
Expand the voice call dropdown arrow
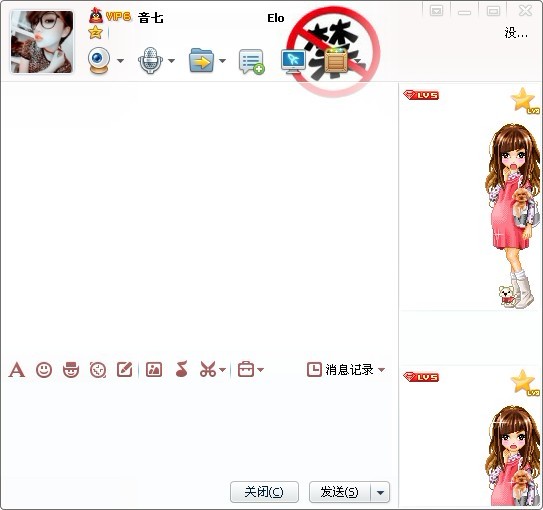click(x=171, y=61)
